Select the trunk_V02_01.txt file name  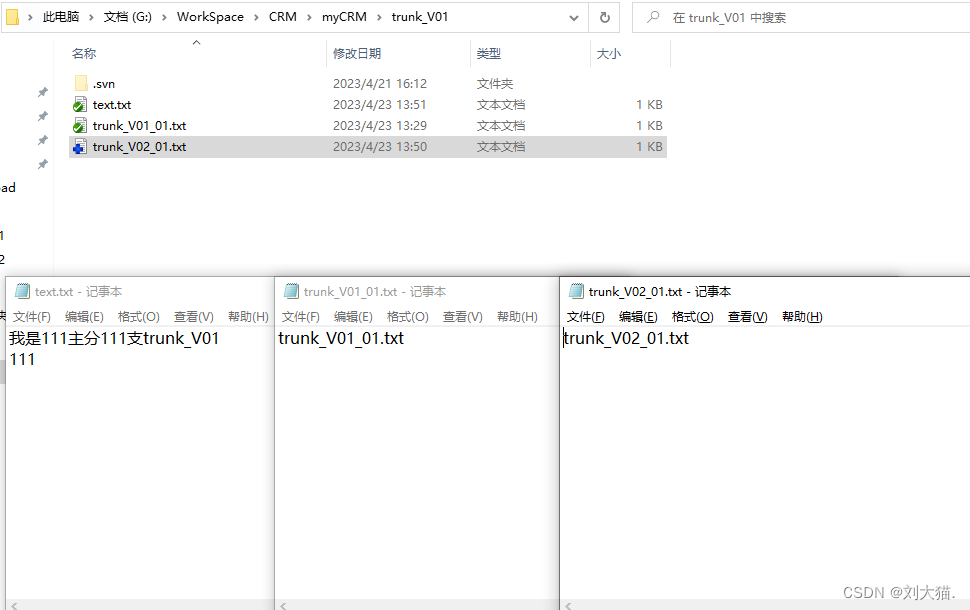click(x=139, y=147)
